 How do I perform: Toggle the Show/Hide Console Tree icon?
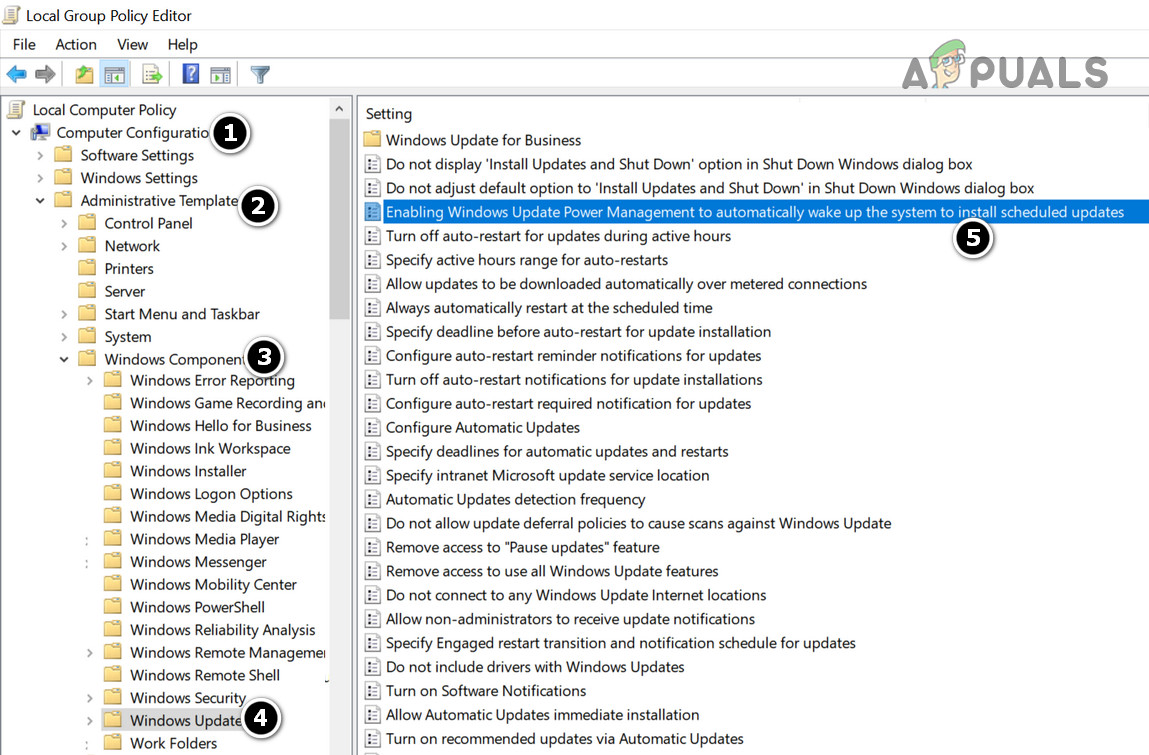[115, 74]
